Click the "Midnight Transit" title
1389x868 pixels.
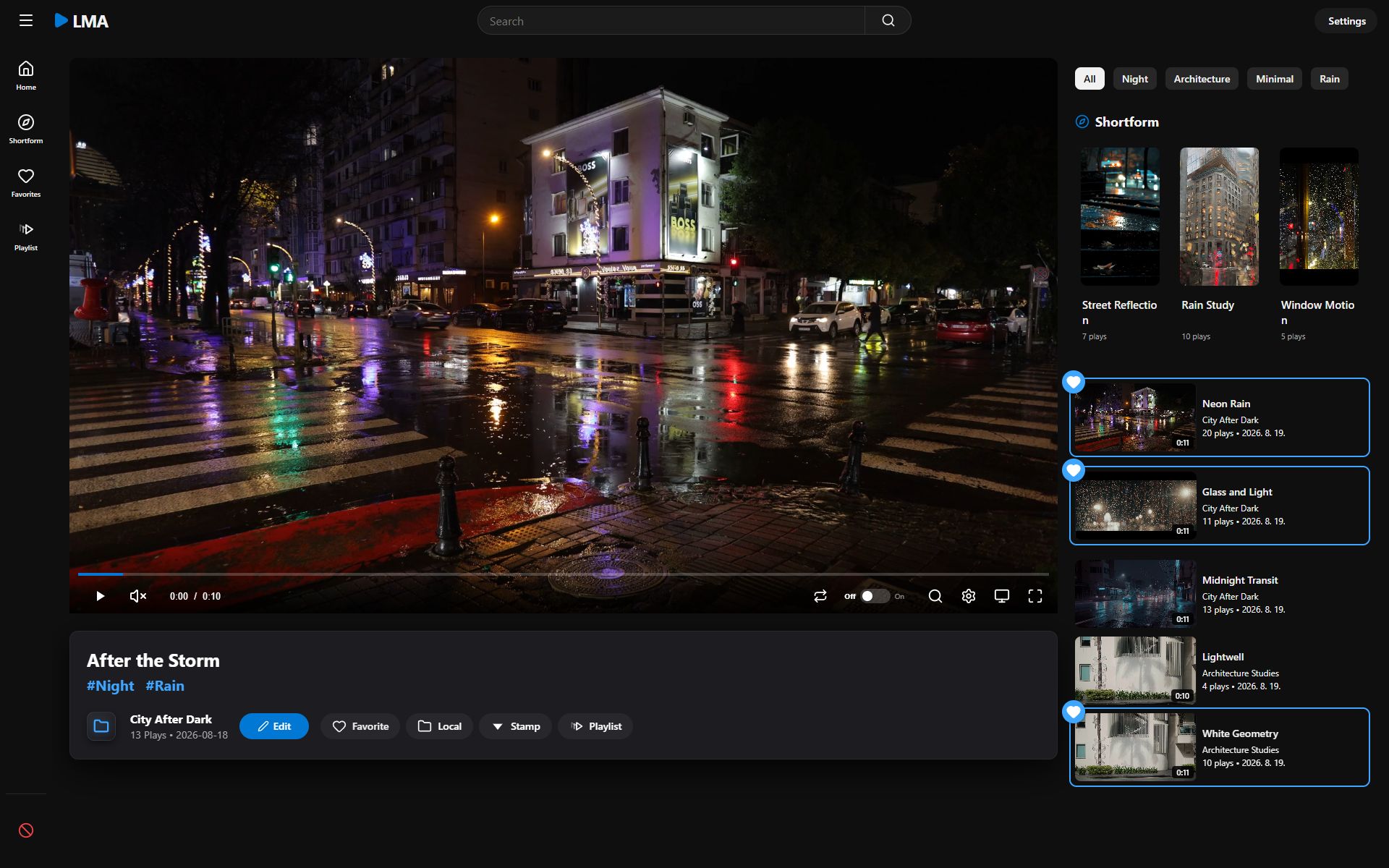click(x=1239, y=580)
